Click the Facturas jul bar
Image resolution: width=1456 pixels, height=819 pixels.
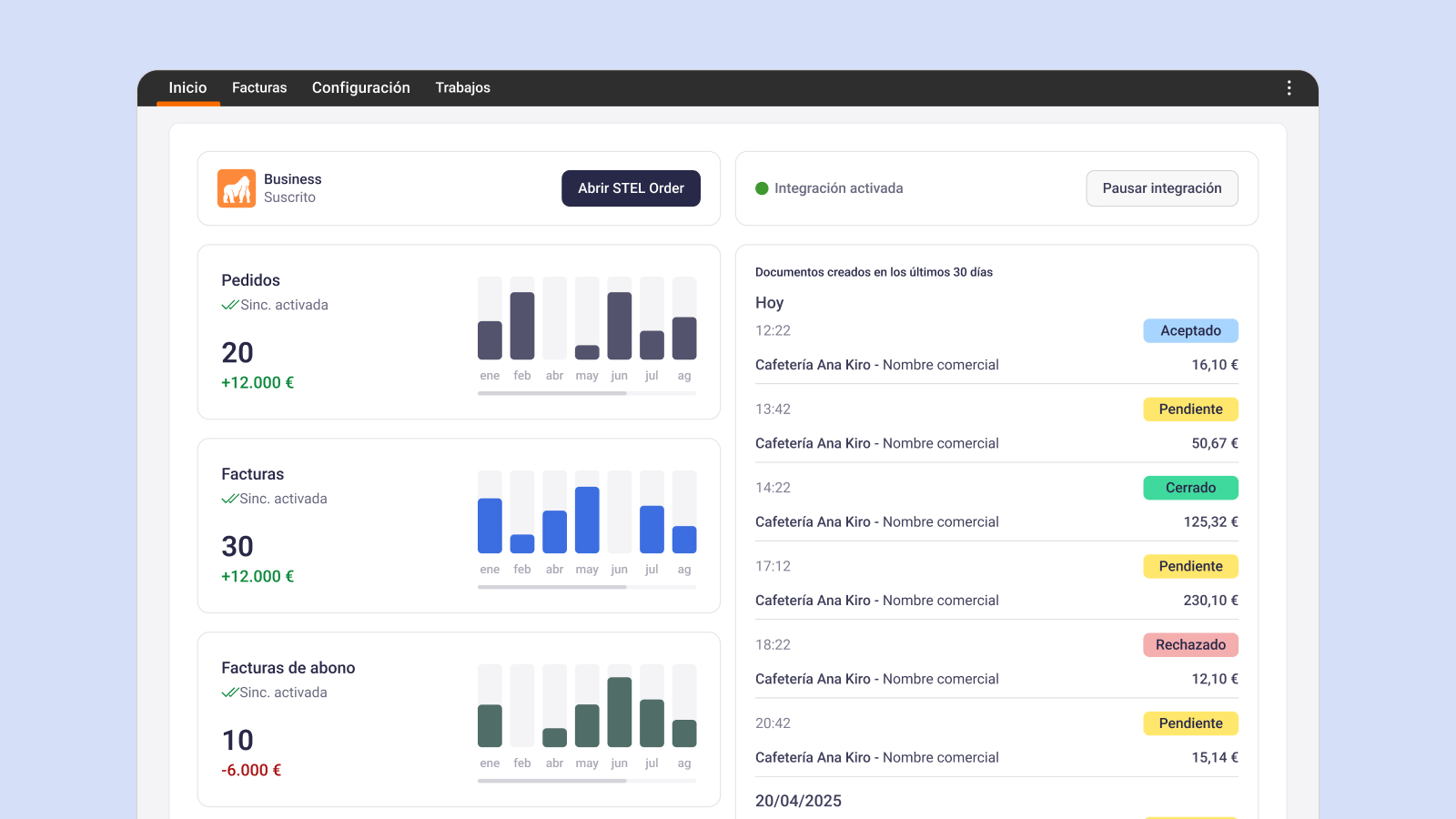pyautogui.click(x=652, y=530)
